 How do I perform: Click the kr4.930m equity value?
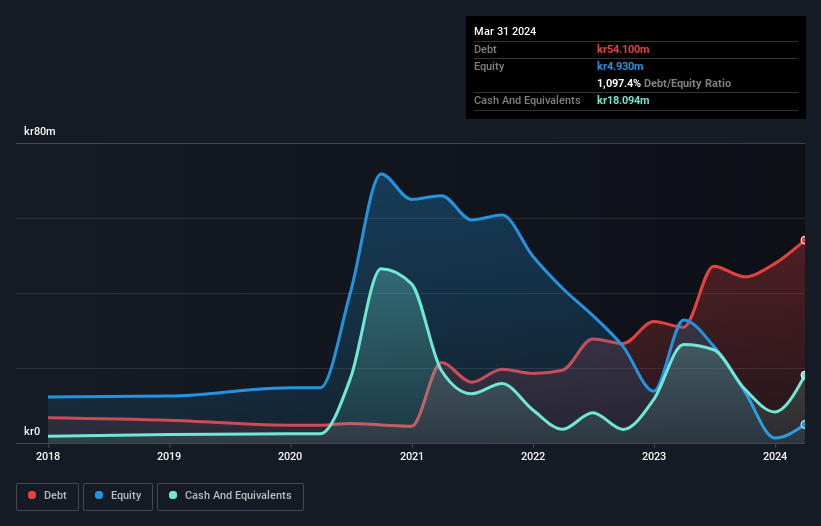pyautogui.click(x=620, y=66)
